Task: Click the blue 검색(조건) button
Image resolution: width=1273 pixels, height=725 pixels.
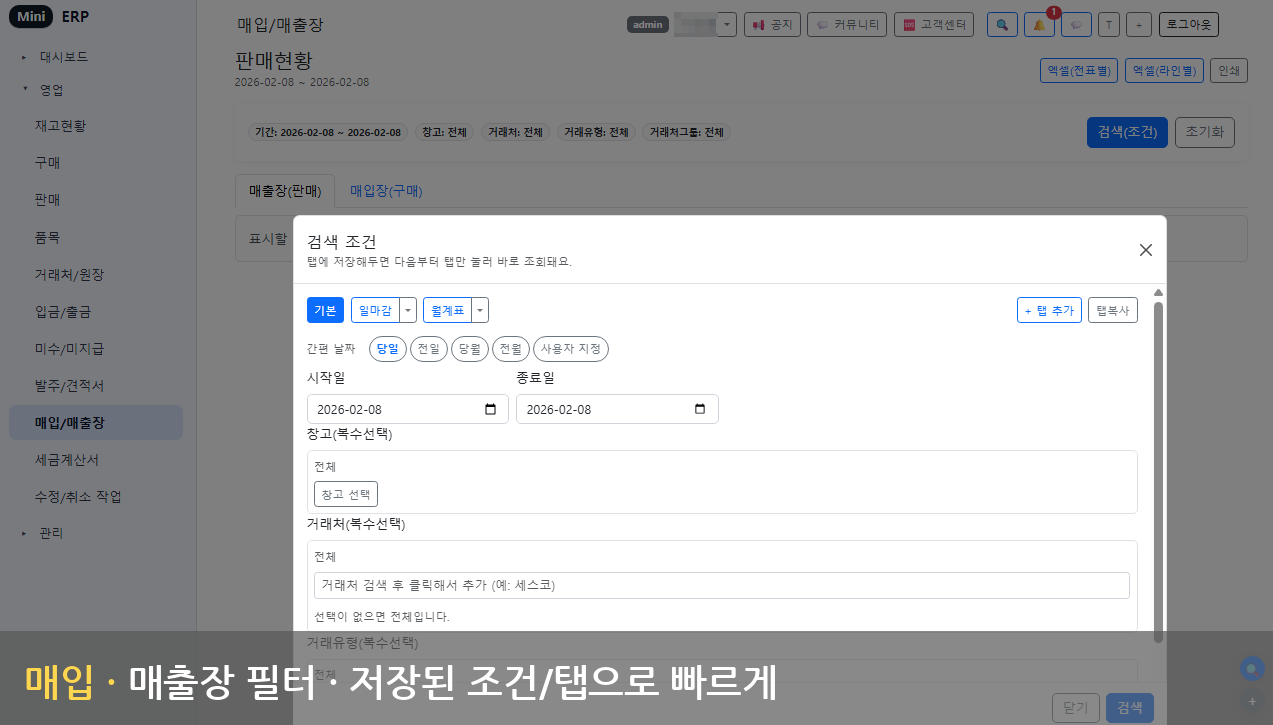Action: (1127, 132)
